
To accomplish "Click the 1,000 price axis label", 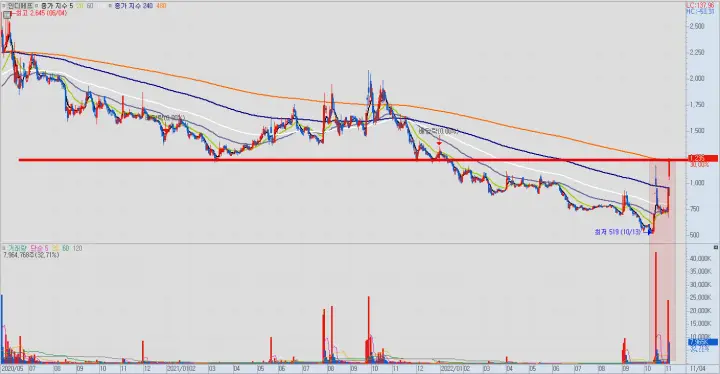I will pos(697,183).
